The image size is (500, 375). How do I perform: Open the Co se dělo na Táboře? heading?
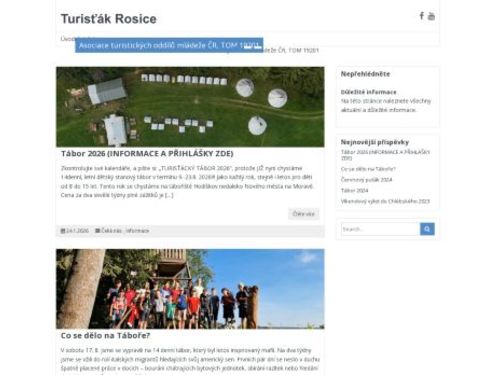[x=105, y=336]
